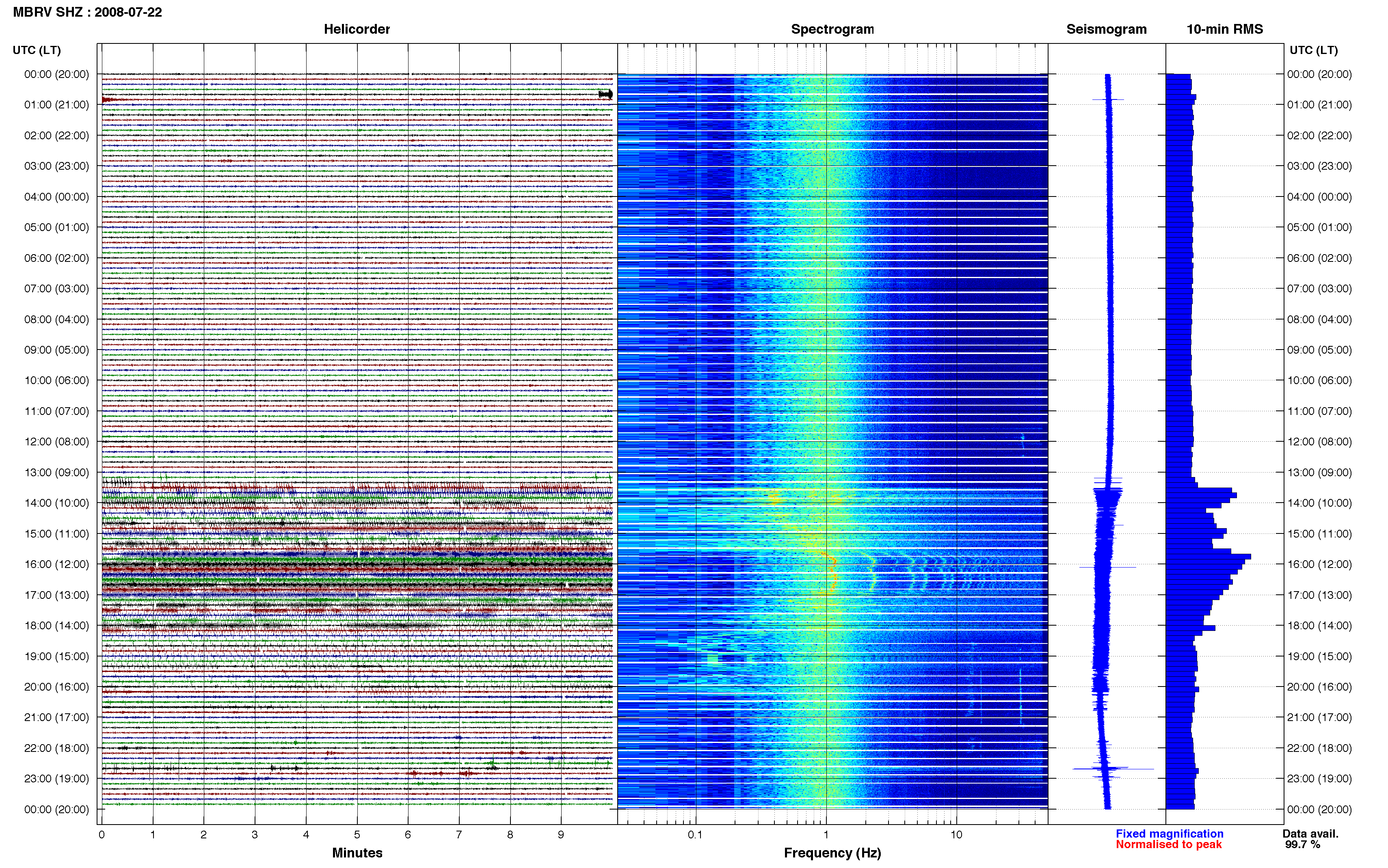1388x868 pixels.
Task: Click 'UTC (LT)' label right of RMS panel
Action: [x=1313, y=50]
